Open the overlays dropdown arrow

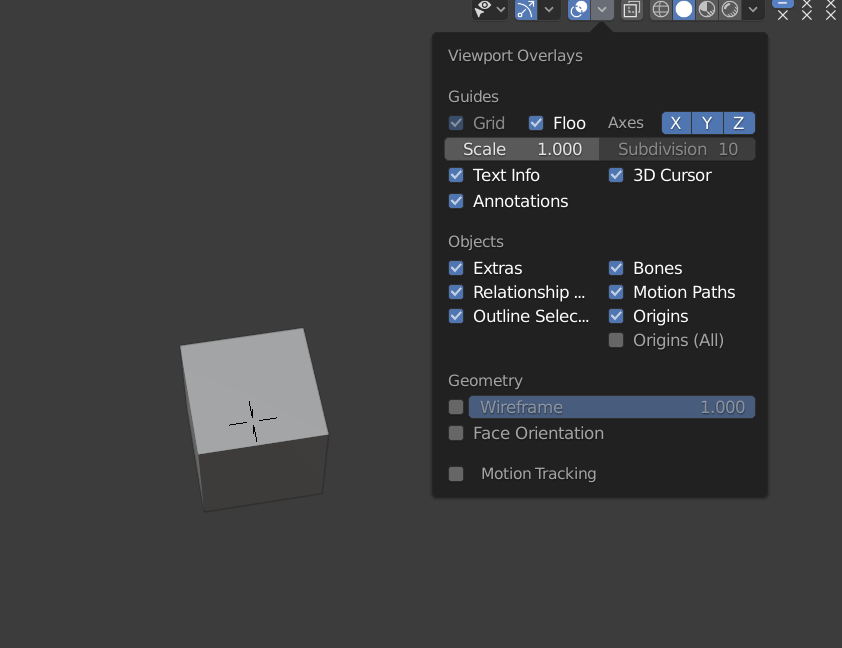601,9
